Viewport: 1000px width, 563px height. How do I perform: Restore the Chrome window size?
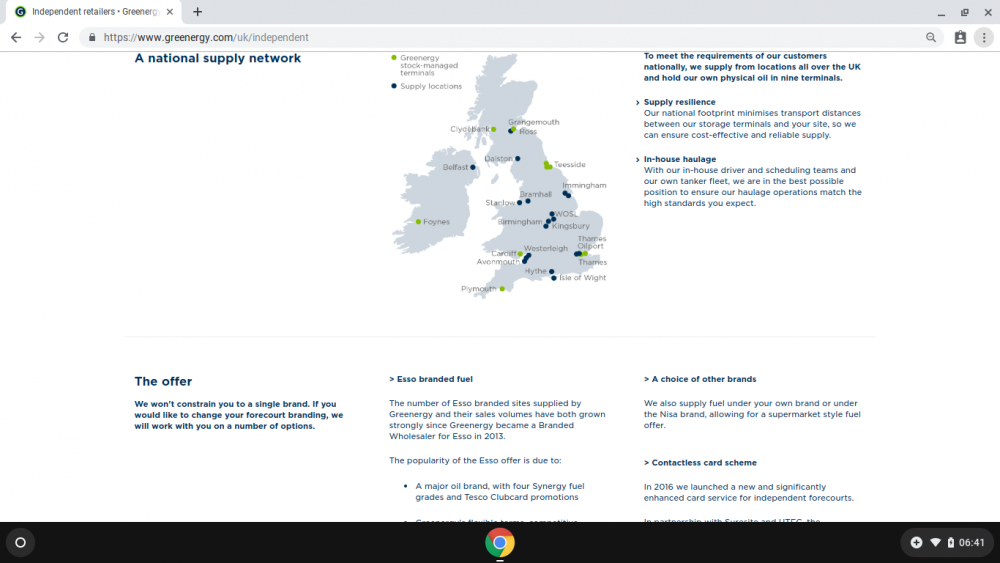click(x=964, y=12)
